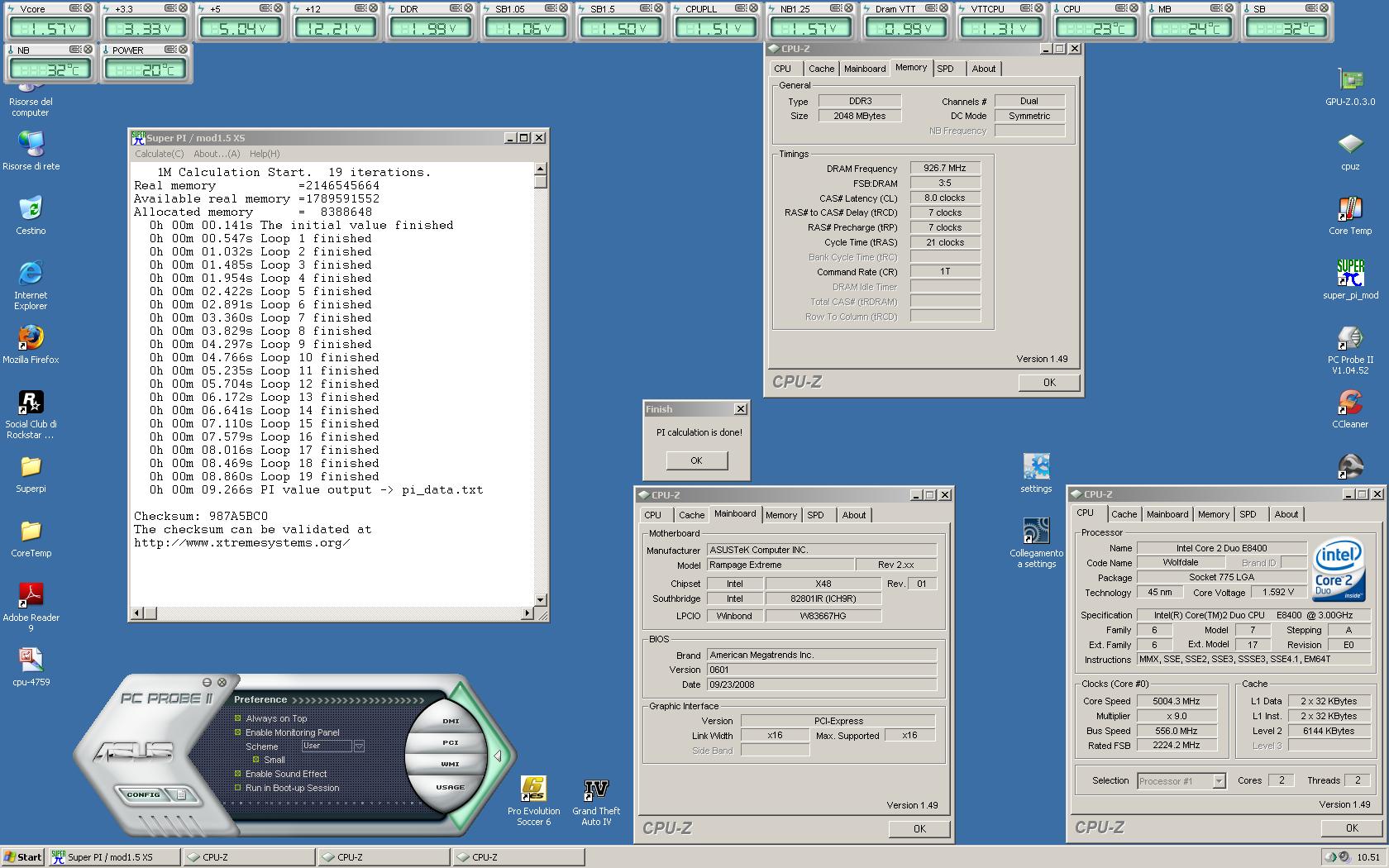This screenshot has width=1389, height=868.
Task: Switch to the SPD tab in the Memory CPU-Z window
Action: pyautogui.click(x=946, y=69)
